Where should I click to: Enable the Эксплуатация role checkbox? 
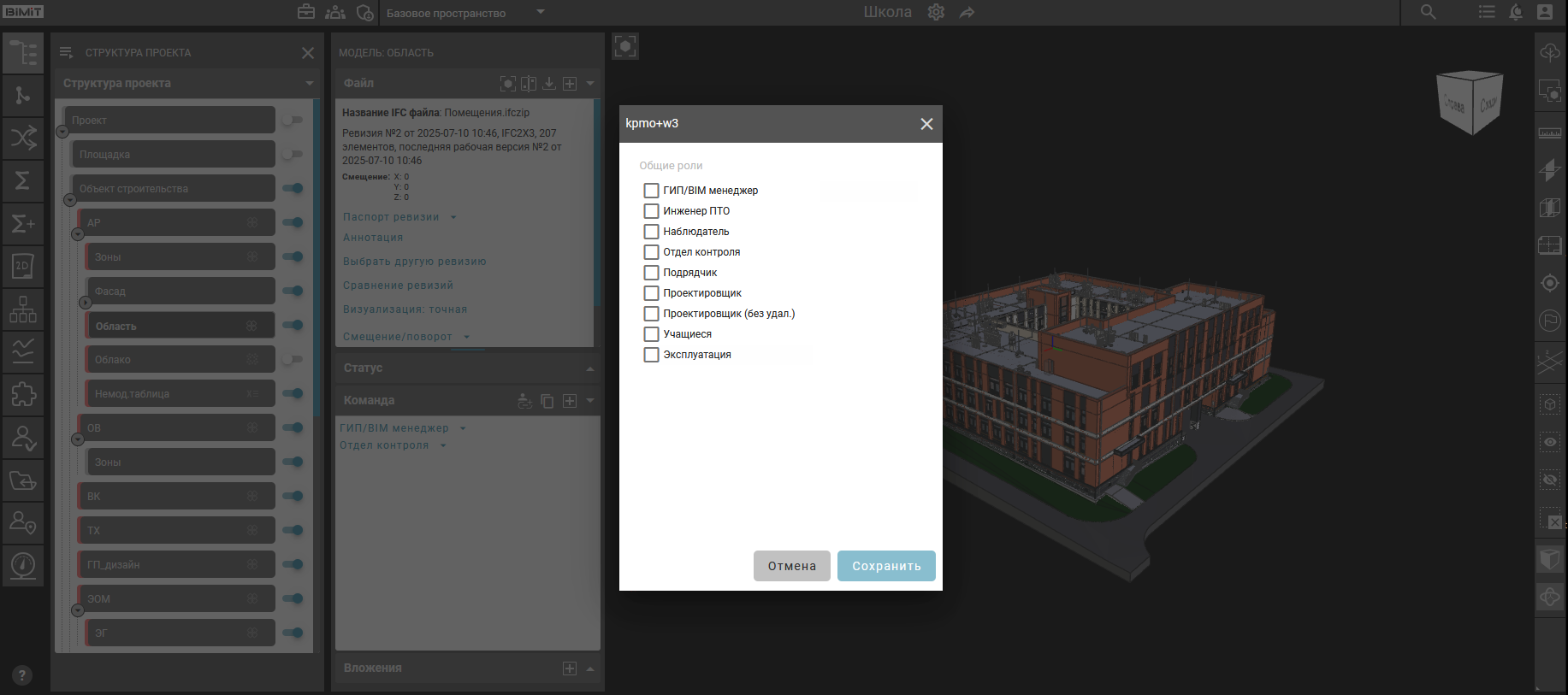(651, 355)
